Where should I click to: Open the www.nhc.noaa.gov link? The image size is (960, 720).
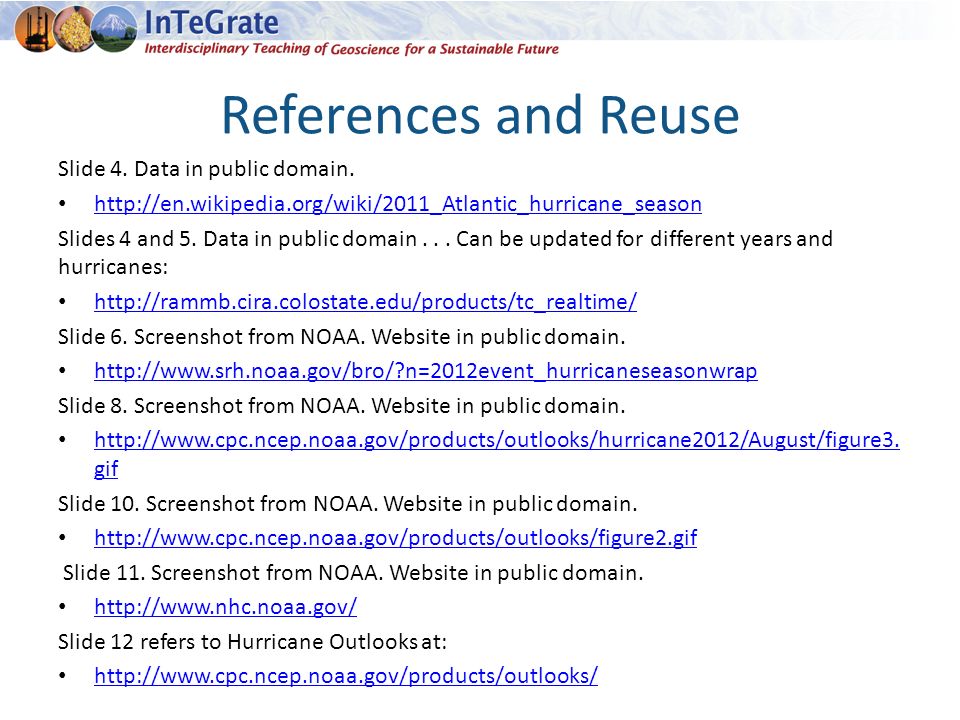tap(225, 607)
